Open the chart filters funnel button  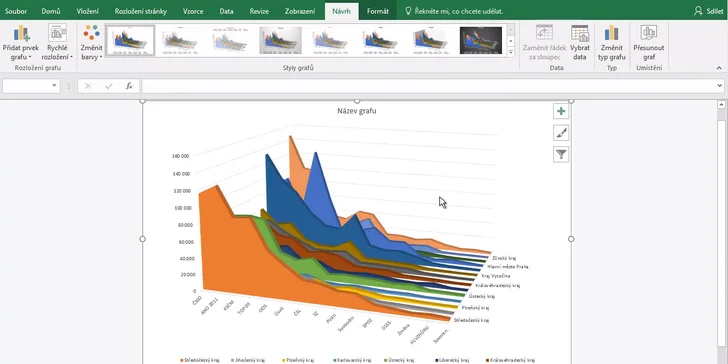coord(561,154)
